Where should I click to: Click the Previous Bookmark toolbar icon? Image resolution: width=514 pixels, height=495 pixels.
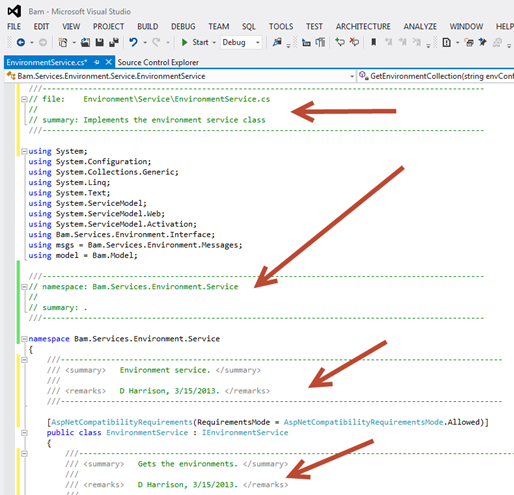(388, 42)
